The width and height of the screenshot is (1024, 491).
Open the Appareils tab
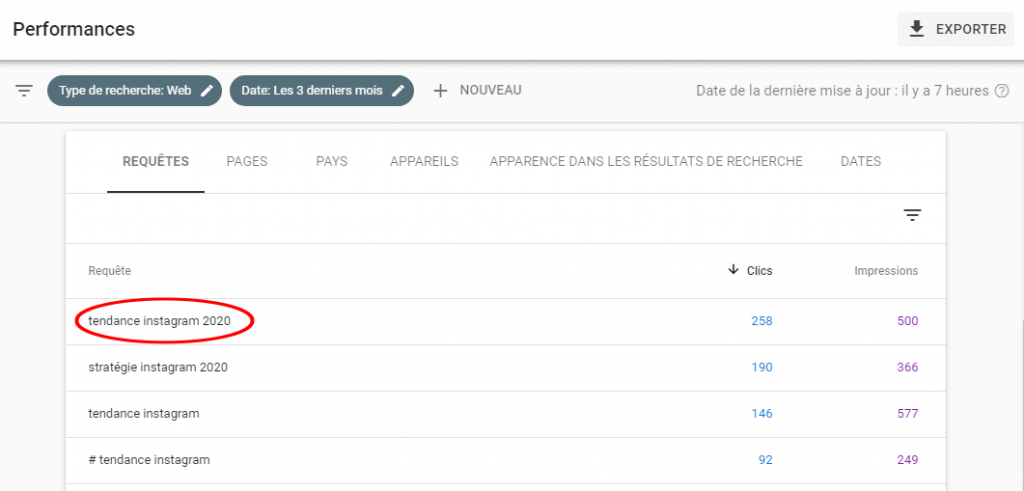click(x=424, y=161)
